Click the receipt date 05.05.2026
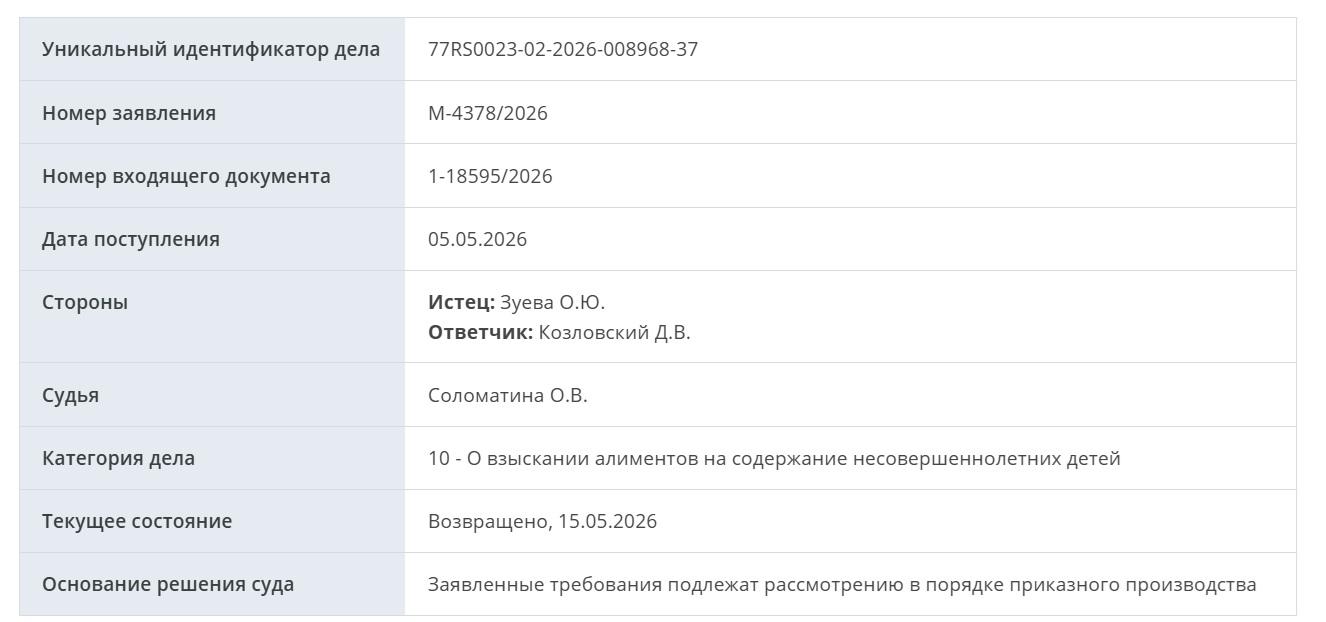The height and width of the screenshot is (622, 1326). (x=477, y=239)
